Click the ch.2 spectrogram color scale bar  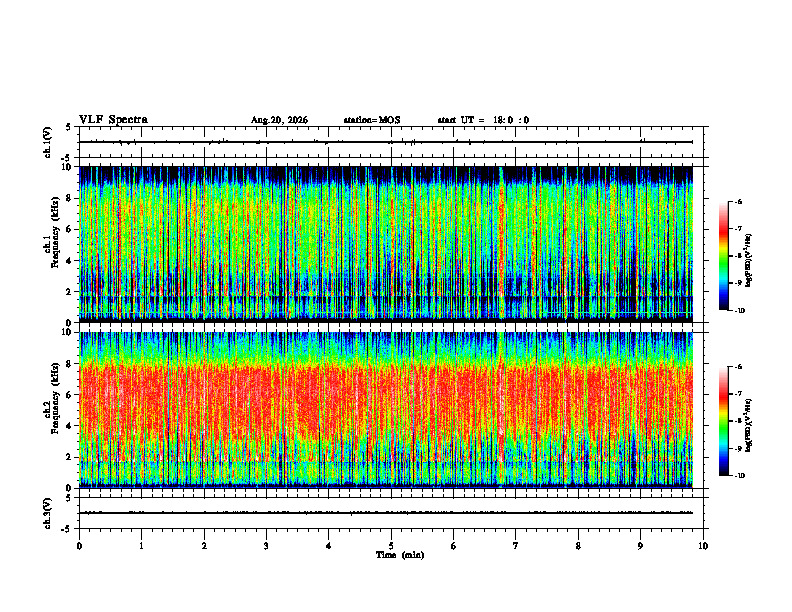(x=723, y=421)
